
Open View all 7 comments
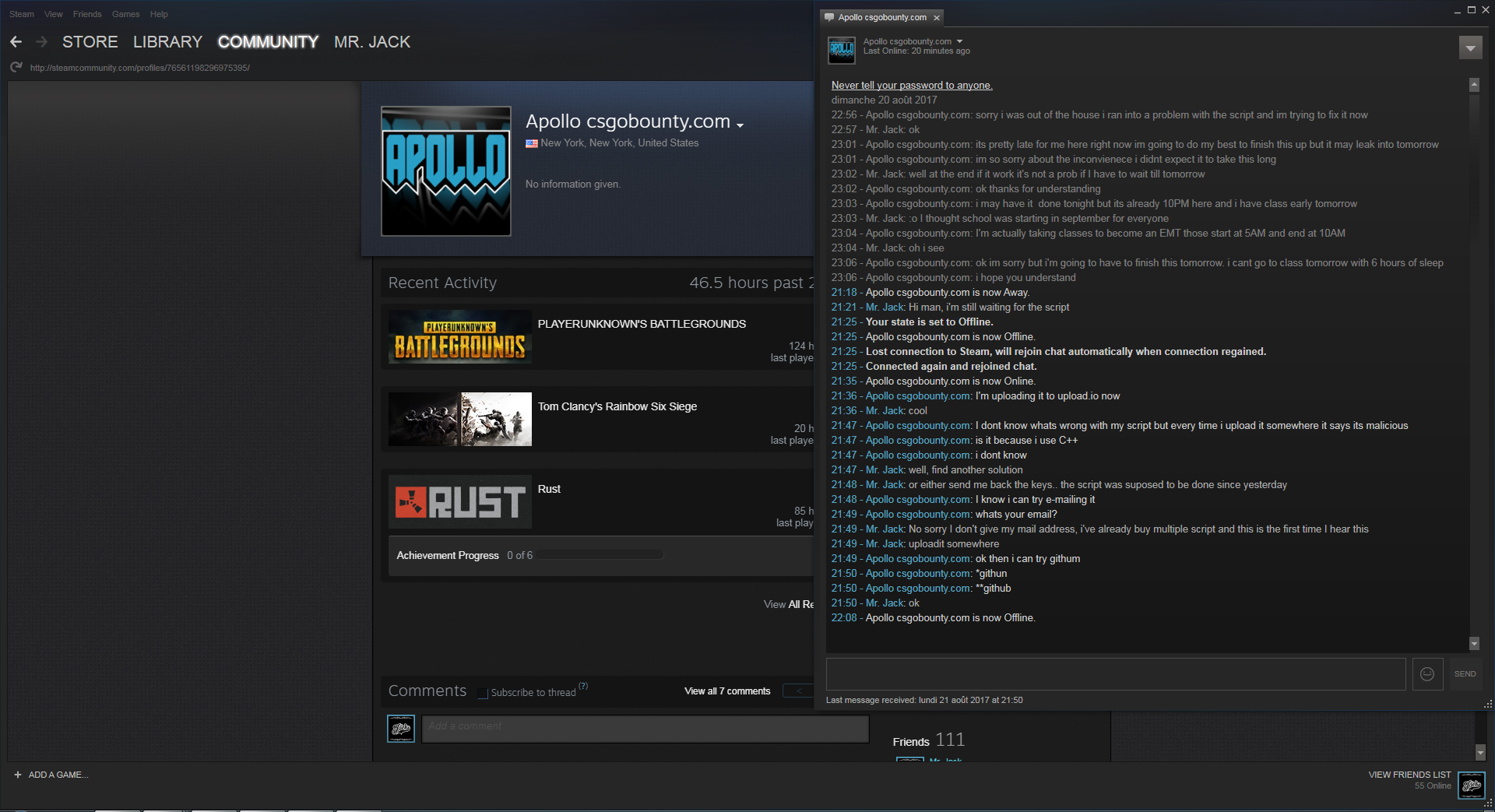point(727,691)
